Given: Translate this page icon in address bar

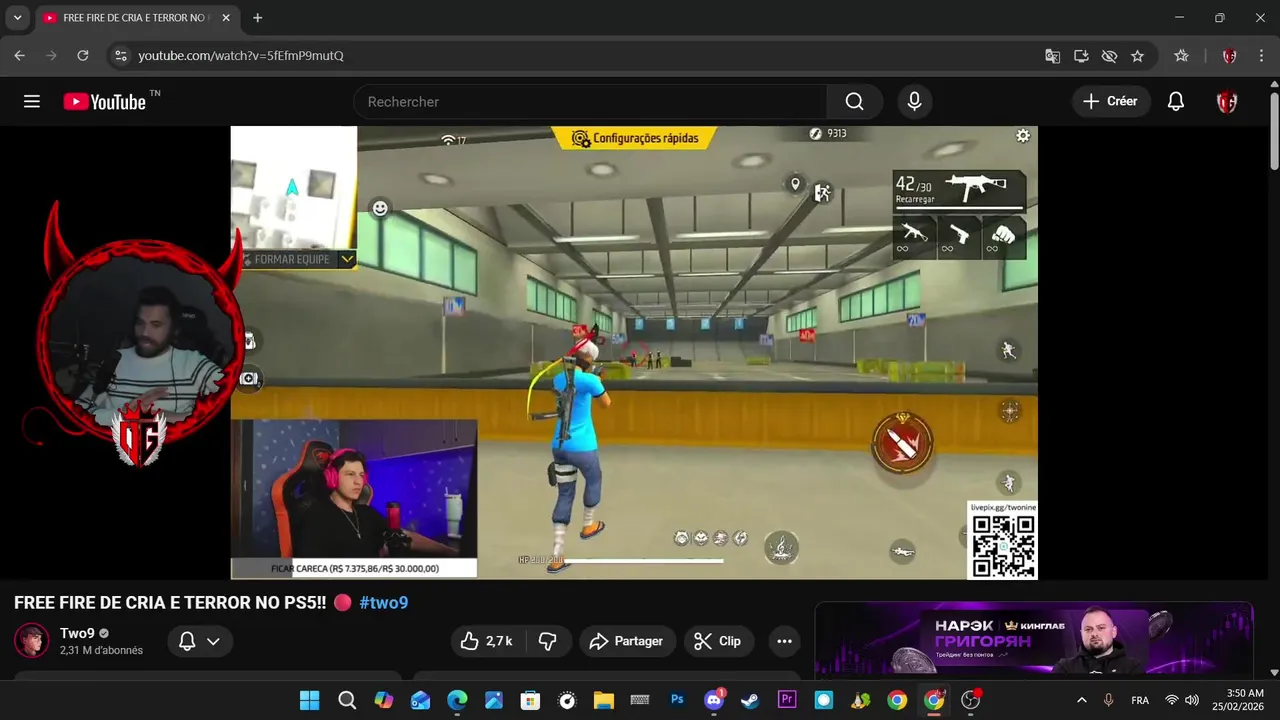Looking at the screenshot, I should [x=1052, y=56].
